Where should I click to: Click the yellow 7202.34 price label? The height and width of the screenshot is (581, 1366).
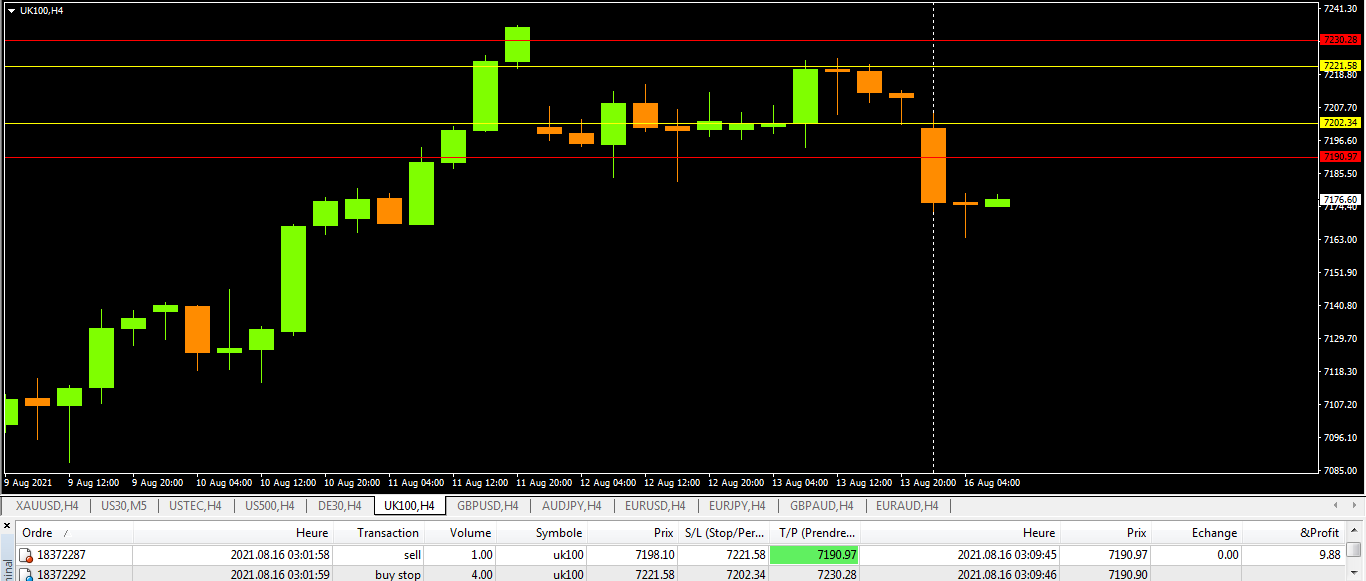click(x=1340, y=123)
